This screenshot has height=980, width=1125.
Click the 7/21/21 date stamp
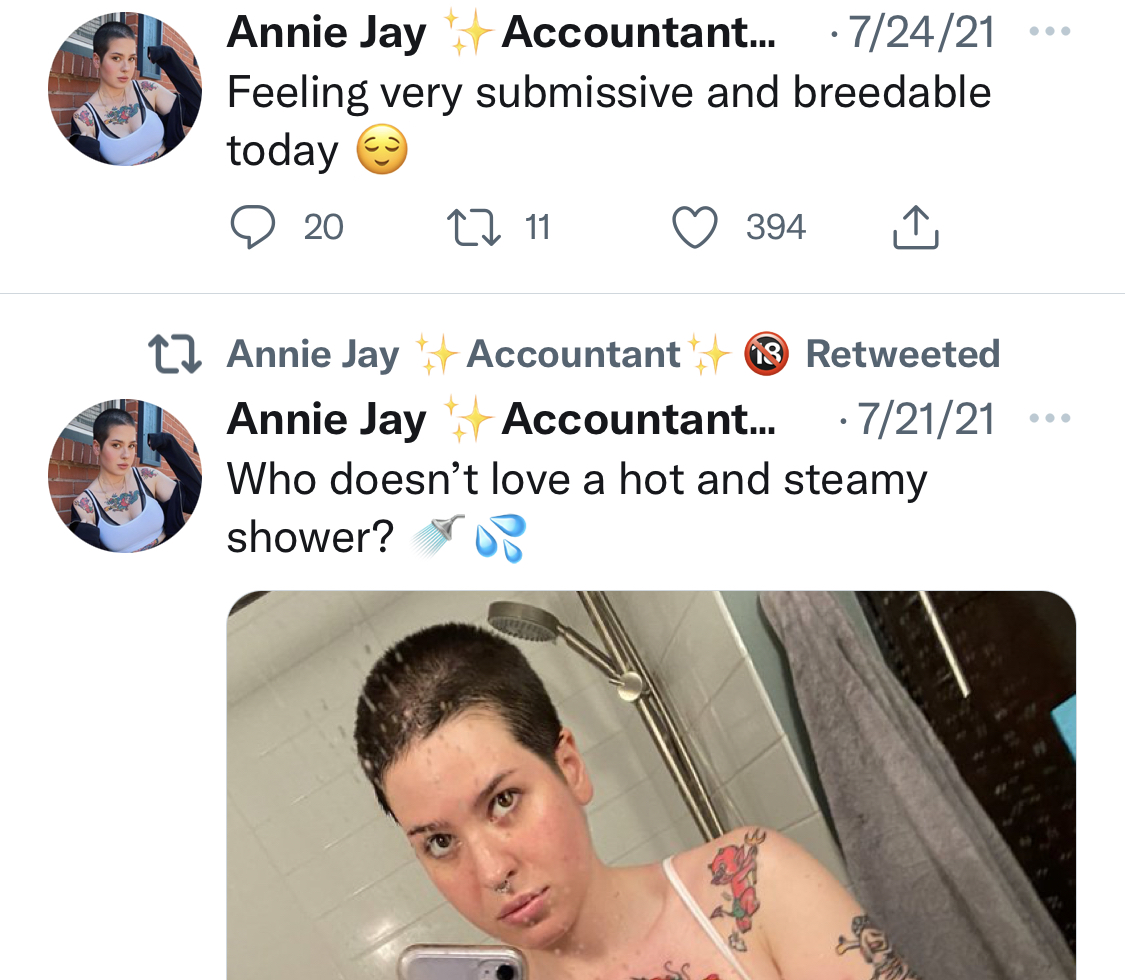pyautogui.click(x=926, y=419)
